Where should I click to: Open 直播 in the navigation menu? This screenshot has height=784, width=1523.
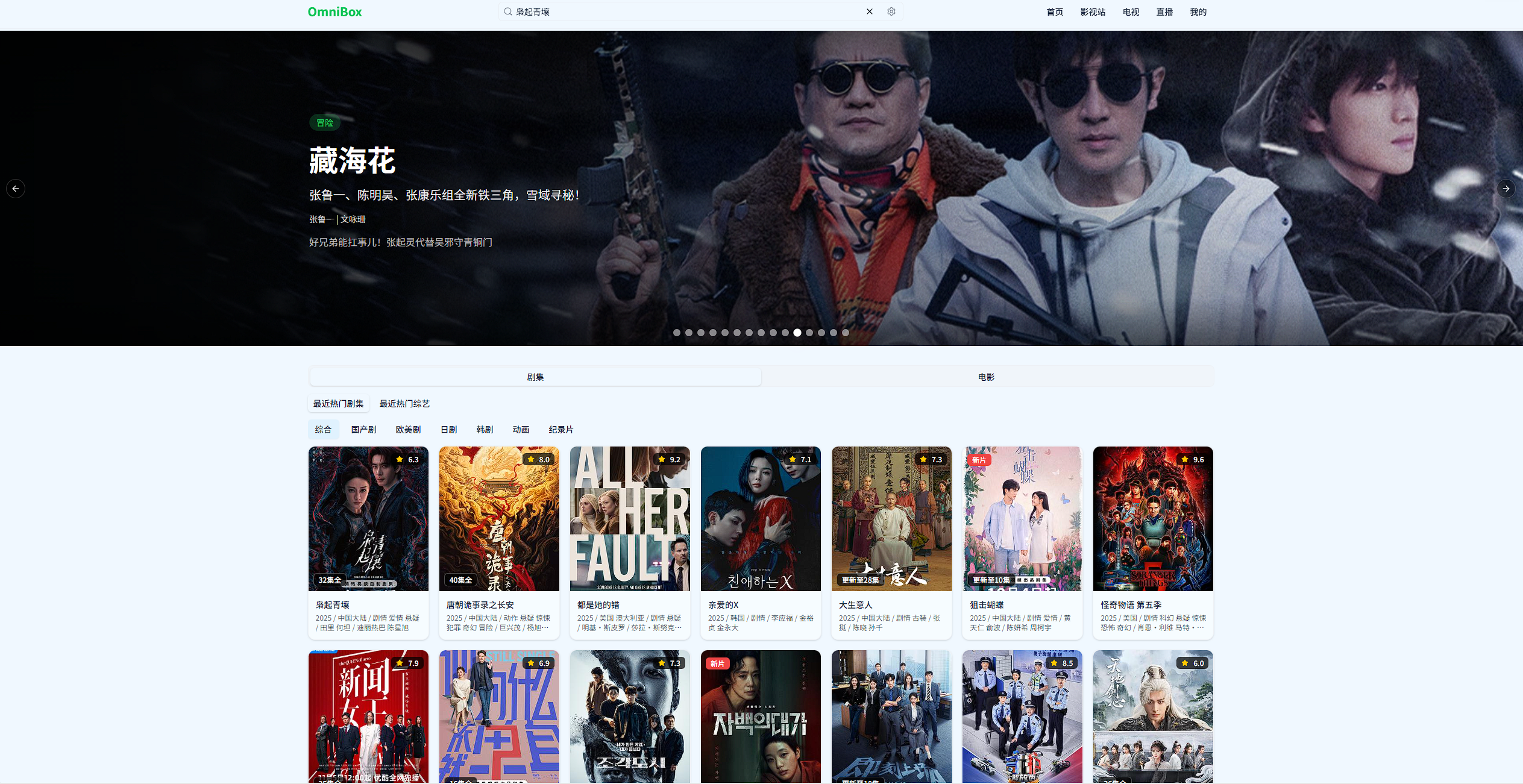pos(1164,12)
